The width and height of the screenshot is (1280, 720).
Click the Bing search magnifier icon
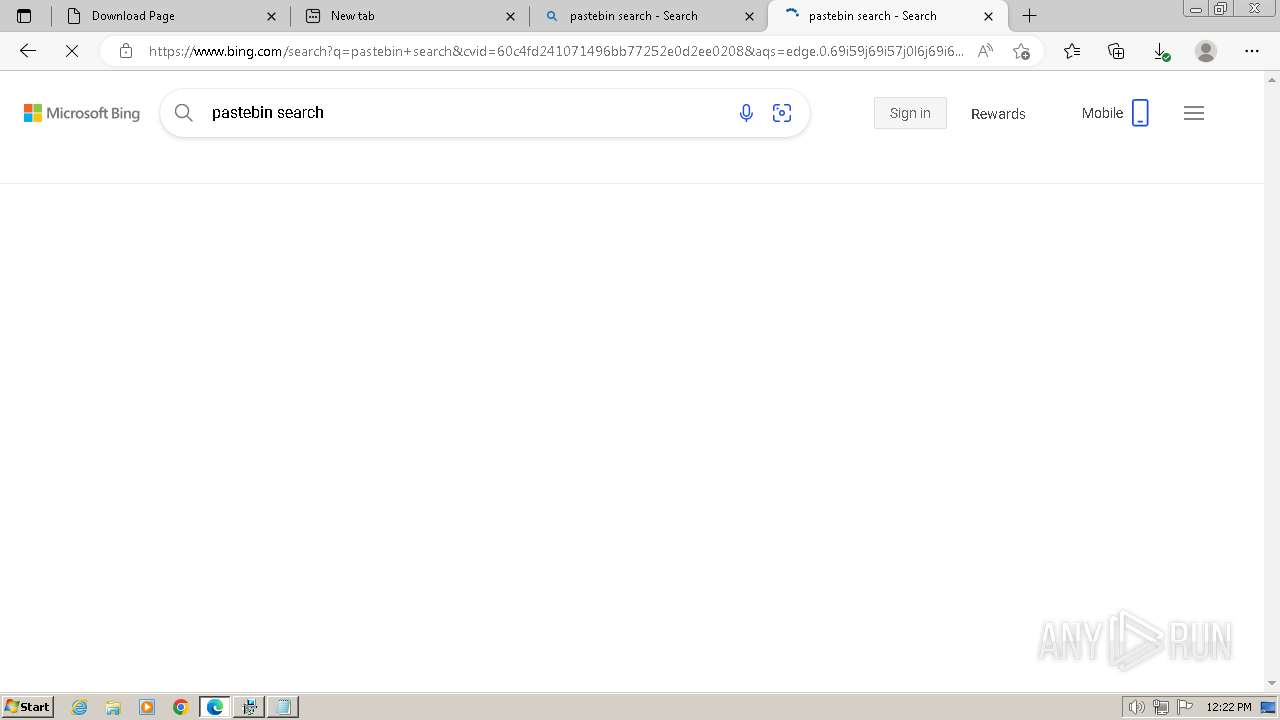coord(184,113)
